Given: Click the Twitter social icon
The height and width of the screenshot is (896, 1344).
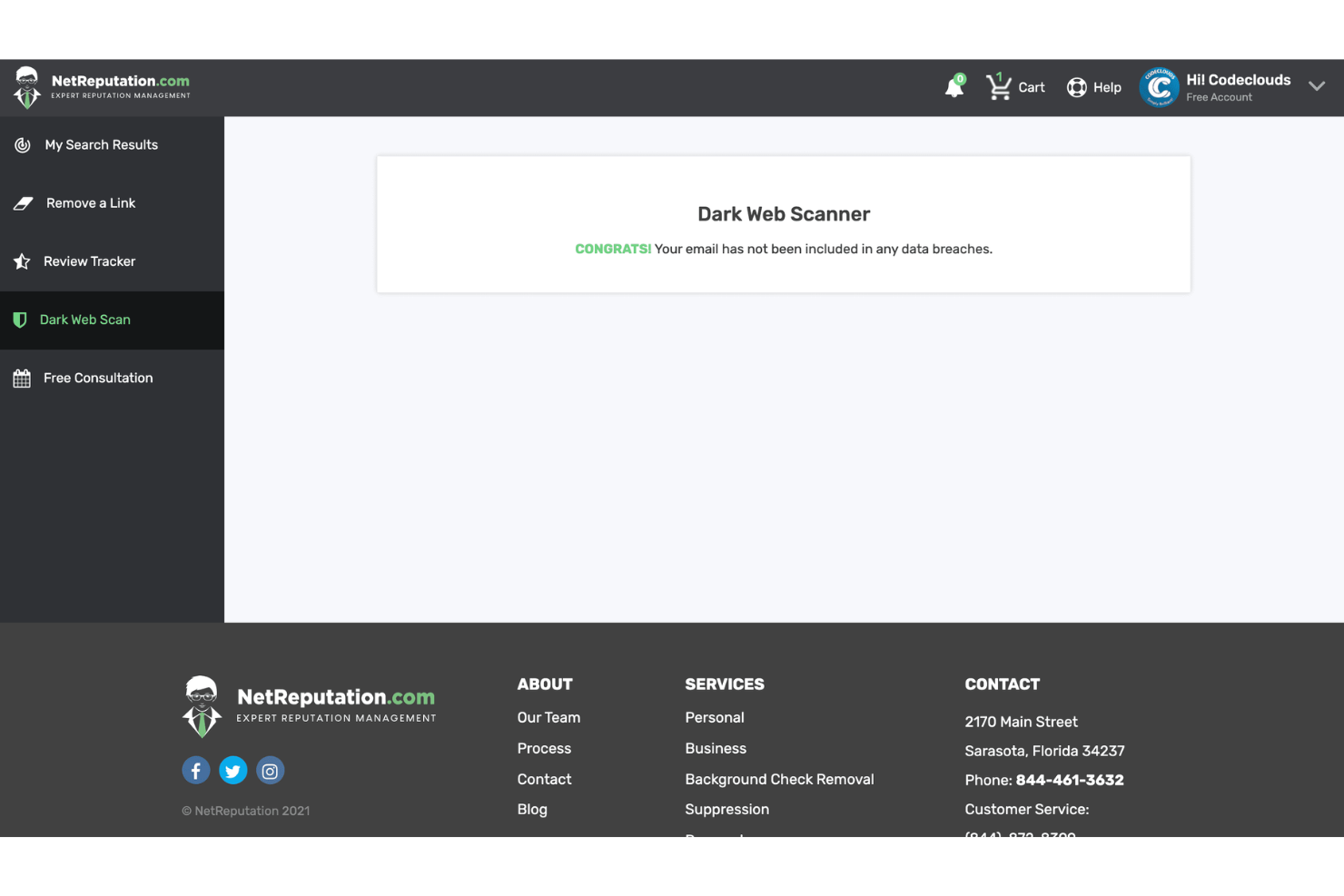Looking at the screenshot, I should coord(232,770).
